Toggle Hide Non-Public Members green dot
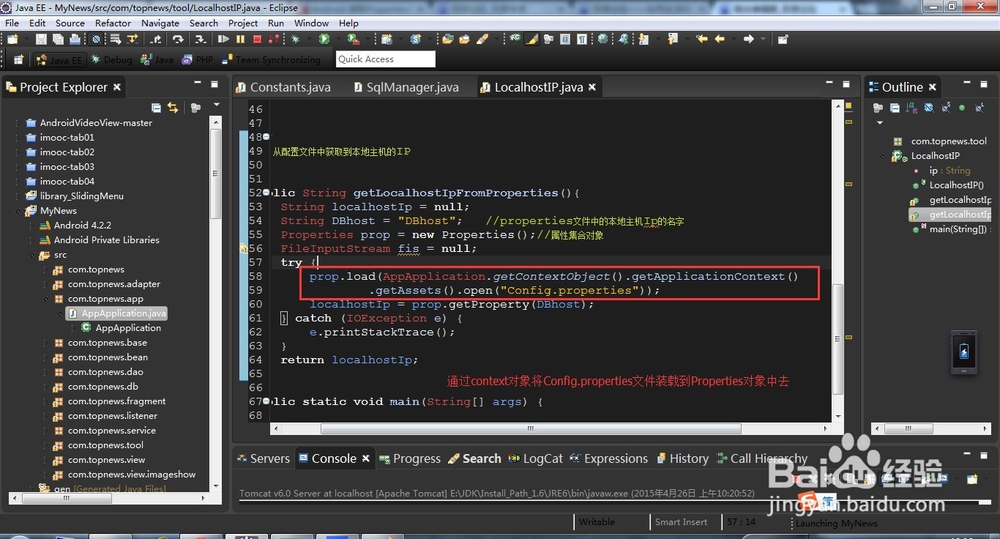Image resolution: width=1000 pixels, height=539 pixels. point(962,108)
